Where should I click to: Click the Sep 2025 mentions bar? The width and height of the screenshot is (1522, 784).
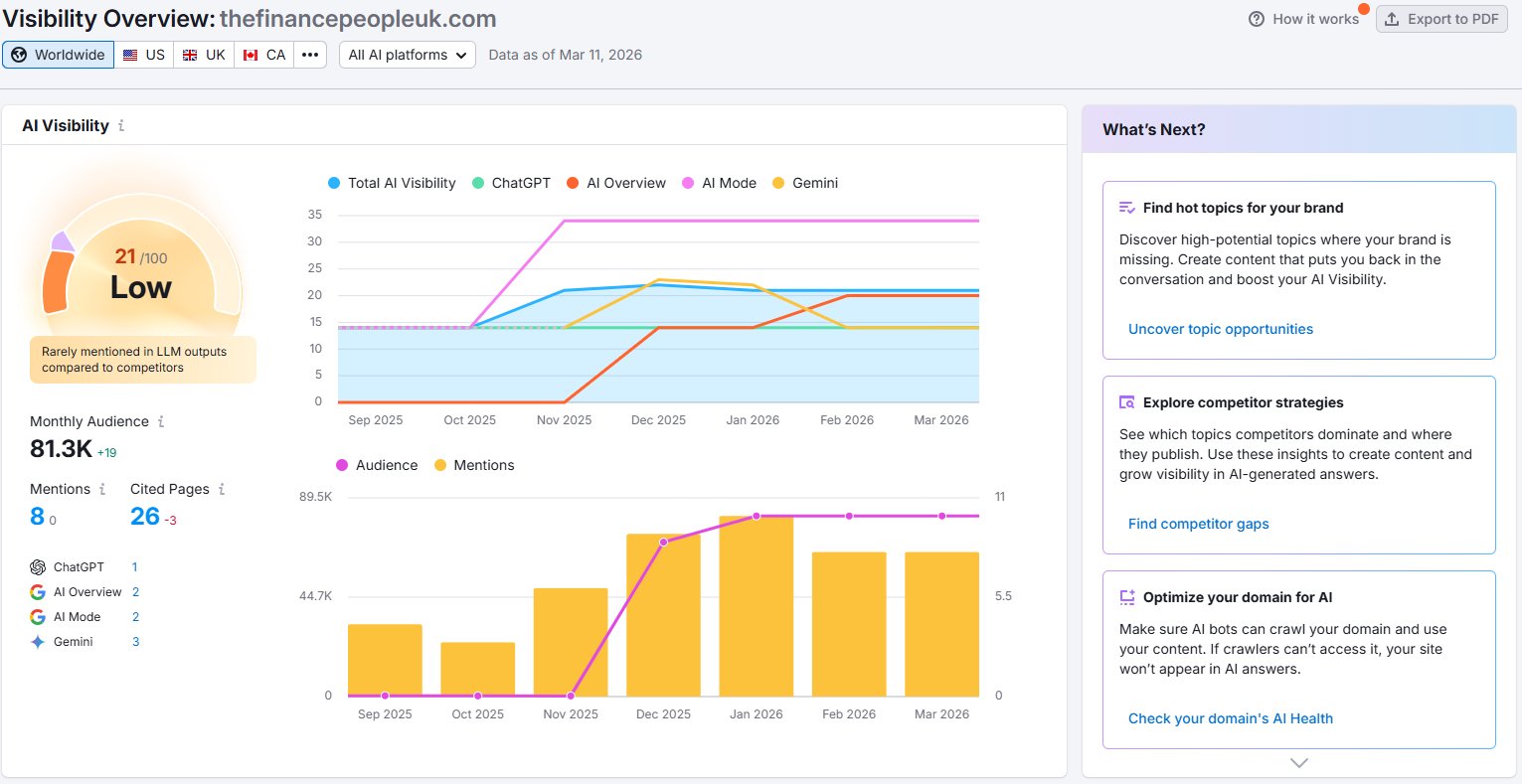pos(385,660)
